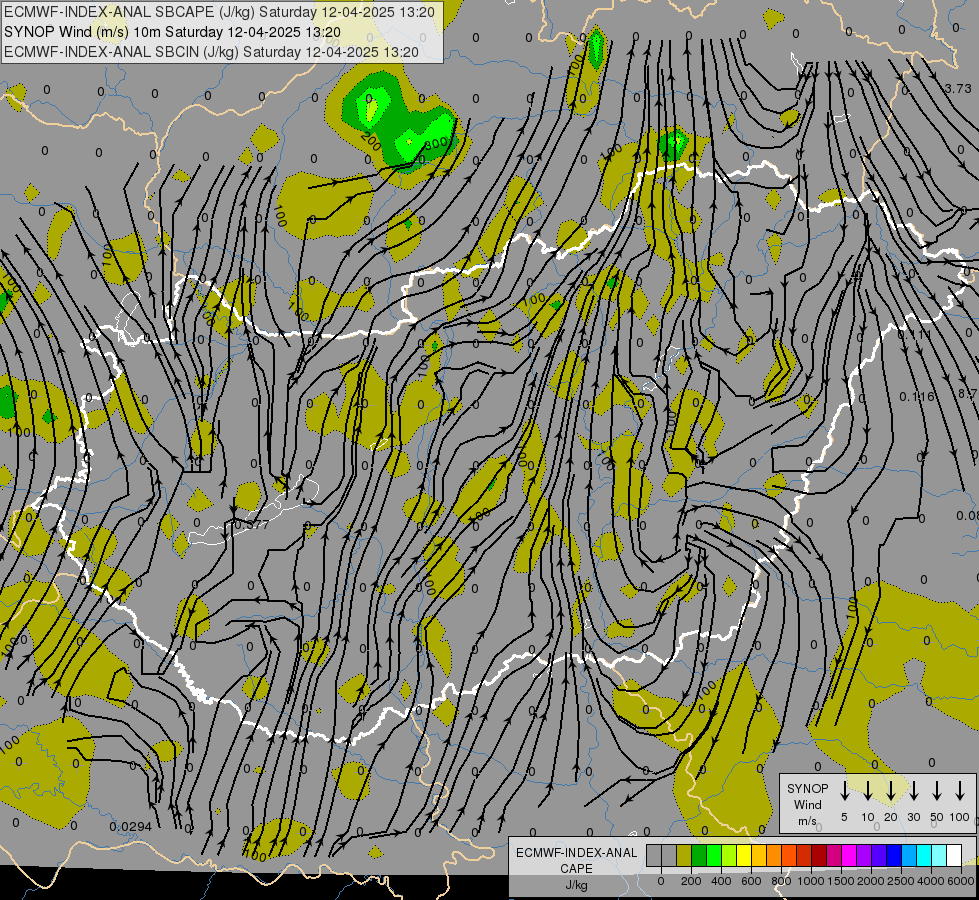
Task: Click 'ECMWF-INDEX-ANAL' label in the color legend
Action: tap(576, 853)
